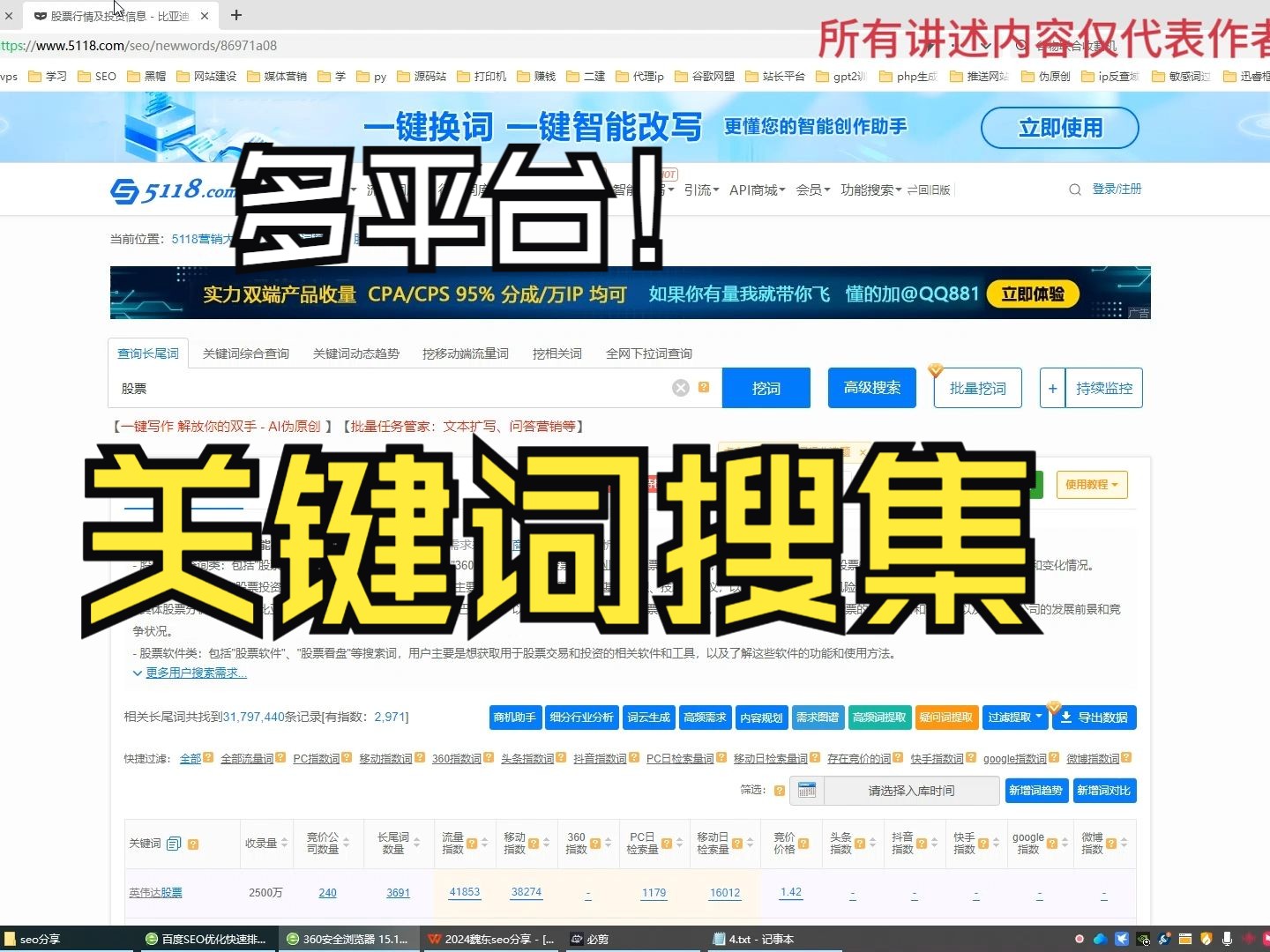Open the SEO bookmark folder
The width and height of the screenshot is (1270, 952).
[x=97, y=77]
